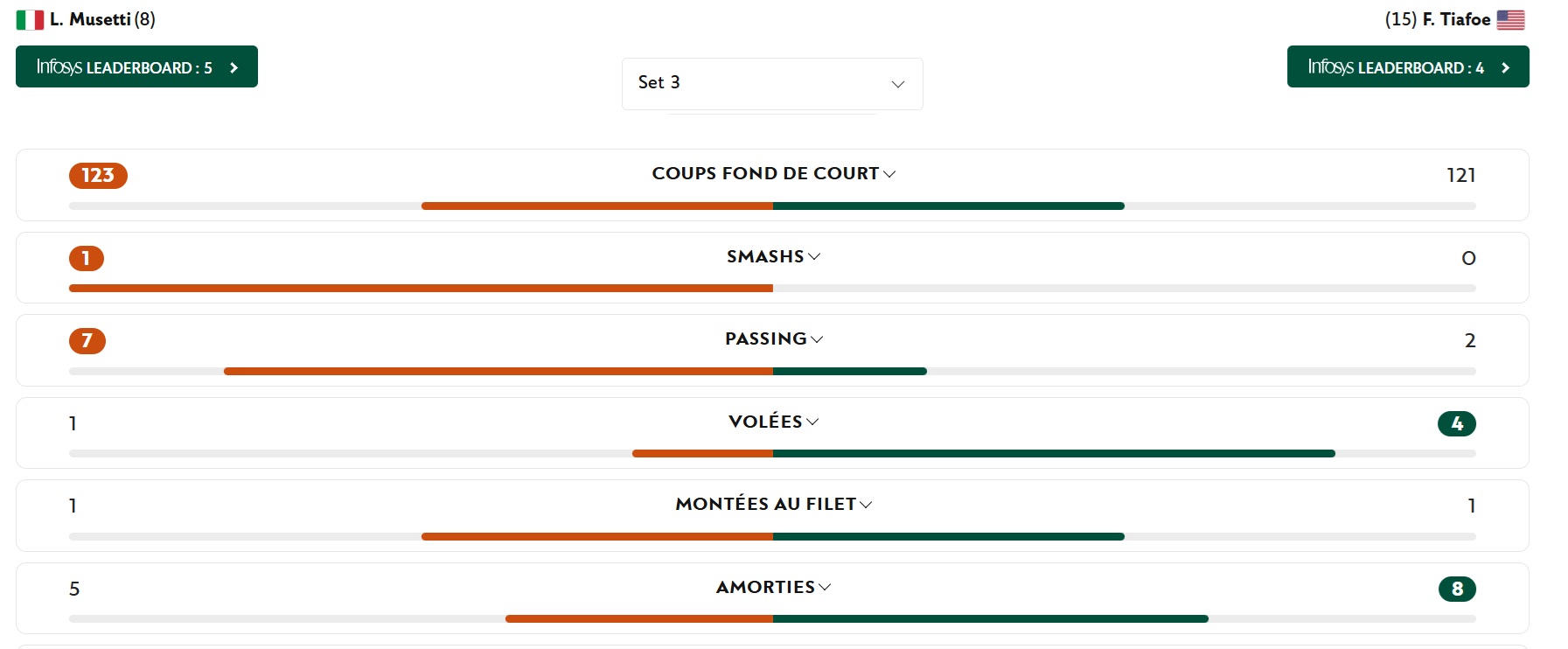Click Tiafoe's green 8 drop shots badge

1456,590
